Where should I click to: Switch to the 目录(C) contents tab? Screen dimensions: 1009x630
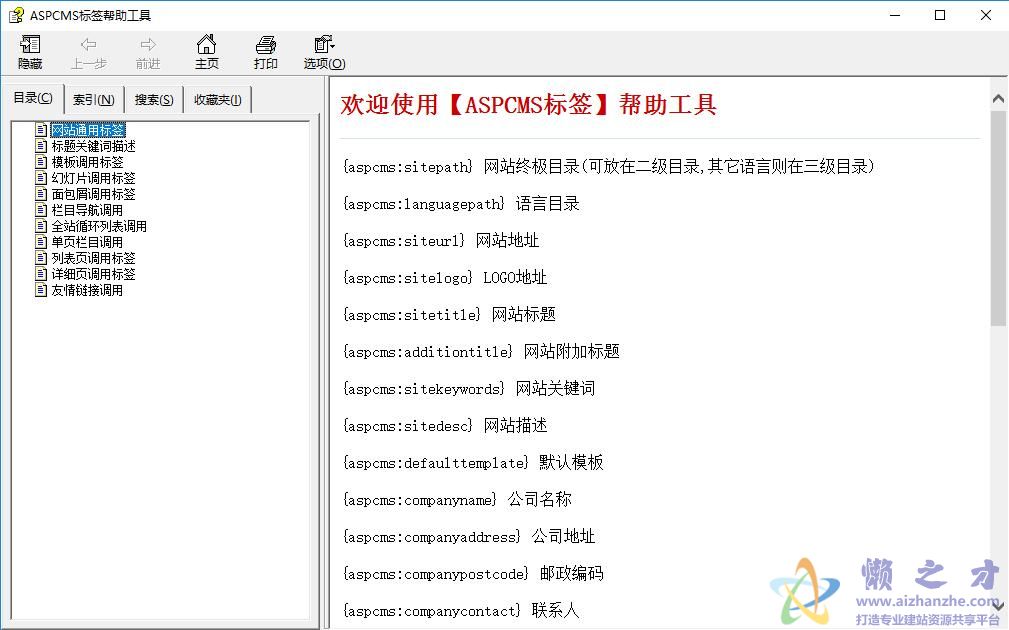click(33, 98)
